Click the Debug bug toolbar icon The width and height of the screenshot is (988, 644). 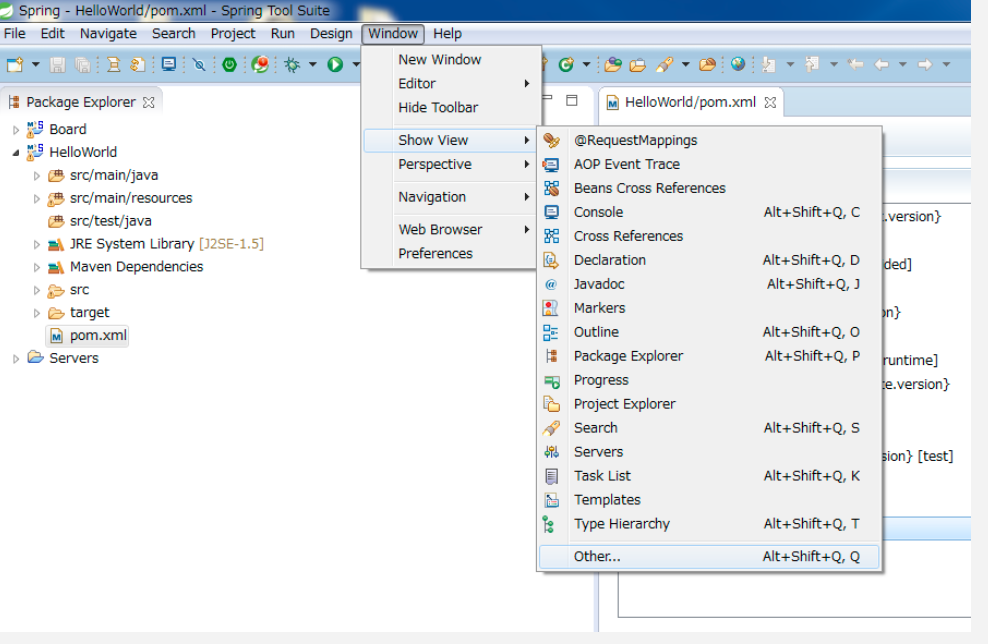click(x=292, y=64)
